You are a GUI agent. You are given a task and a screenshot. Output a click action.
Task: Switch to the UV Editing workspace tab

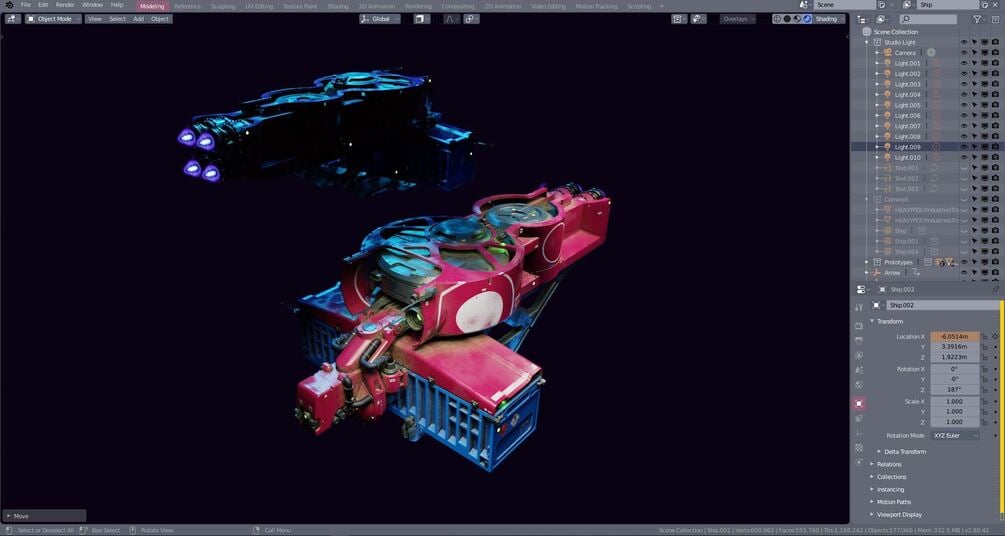pos(259,6)
